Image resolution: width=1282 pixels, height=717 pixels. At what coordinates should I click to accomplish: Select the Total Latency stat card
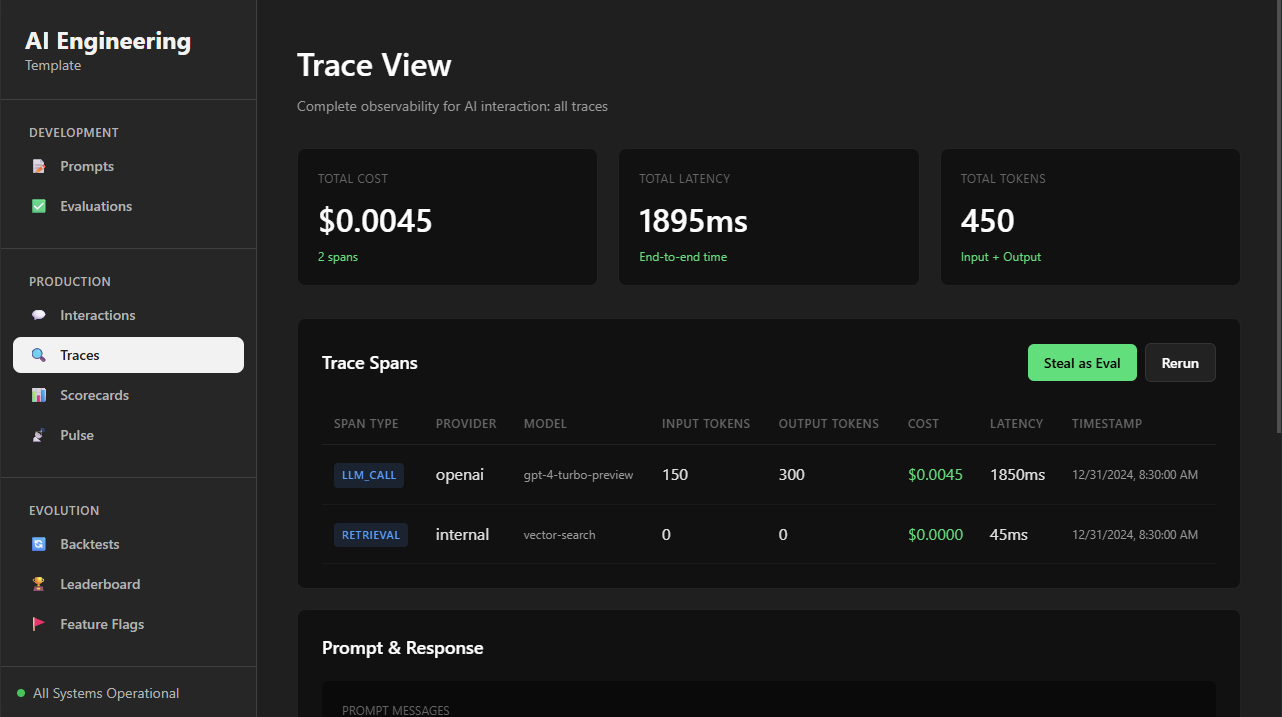coord(768,216)
